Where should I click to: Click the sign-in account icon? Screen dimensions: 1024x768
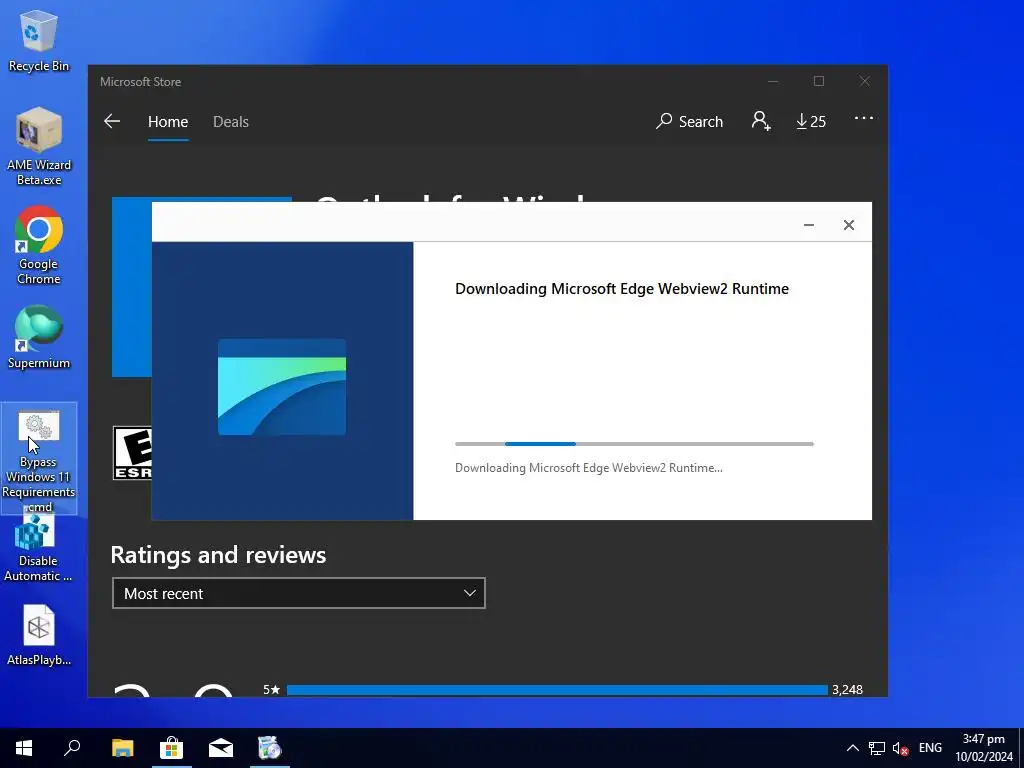pyautogui.click(x=761, y=121)
